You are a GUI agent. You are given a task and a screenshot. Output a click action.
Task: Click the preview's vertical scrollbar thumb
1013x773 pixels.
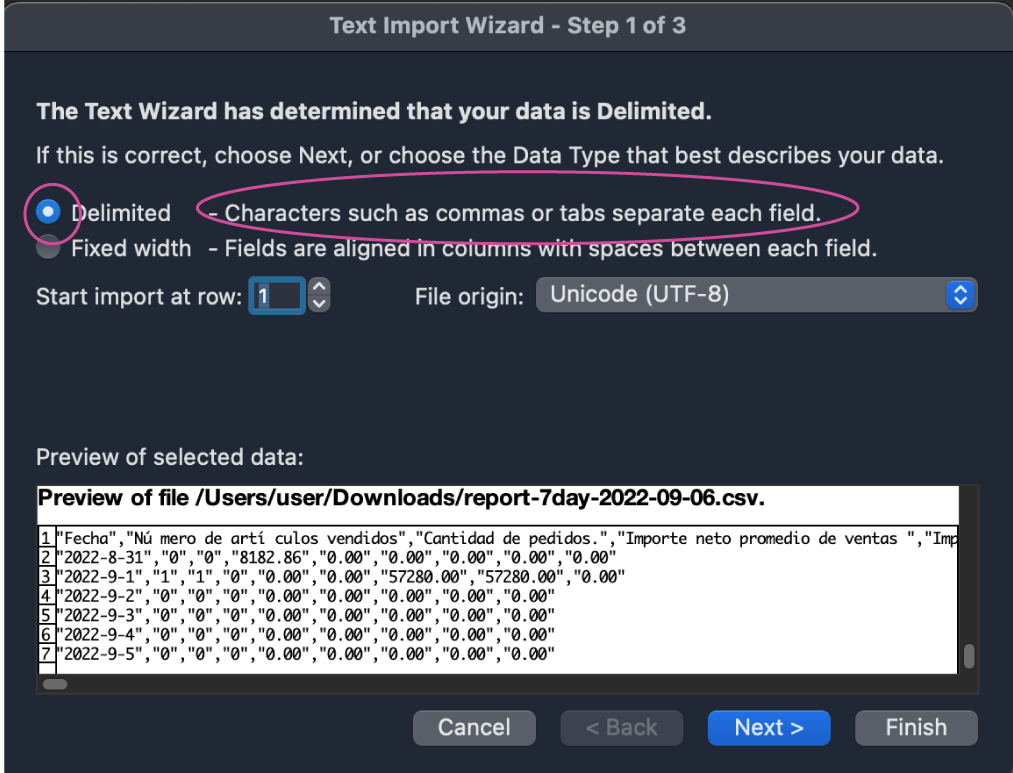coord(968,656)
